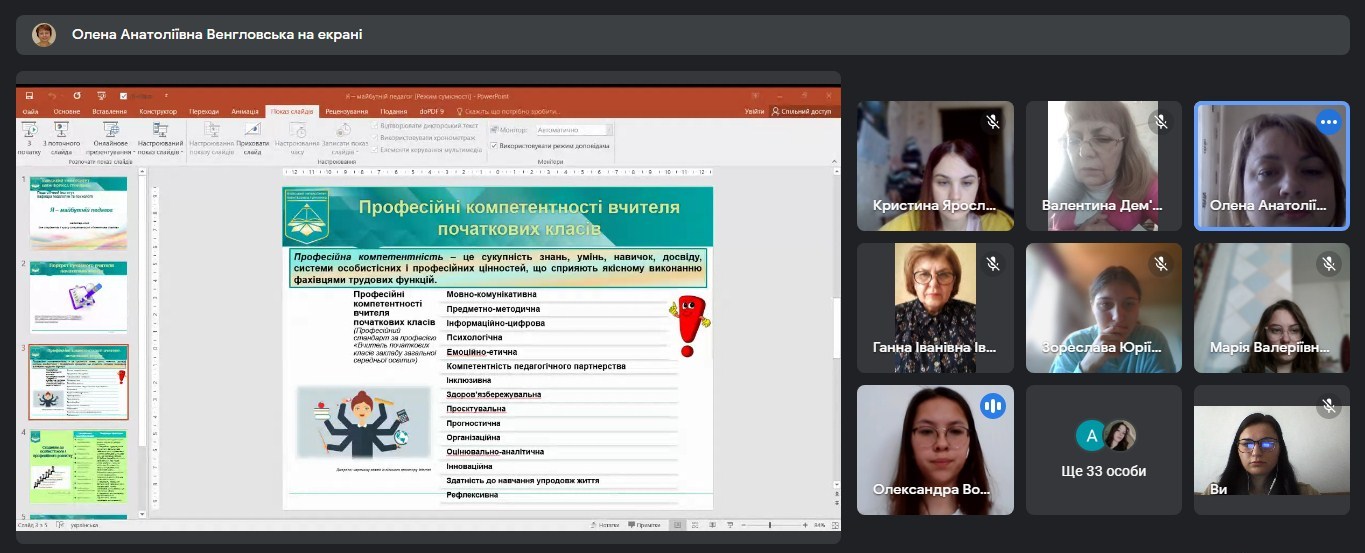This screenshot has width=1365, height=553.
Task: Open the Конструктор ribbon tab
Action: point(158,111)
